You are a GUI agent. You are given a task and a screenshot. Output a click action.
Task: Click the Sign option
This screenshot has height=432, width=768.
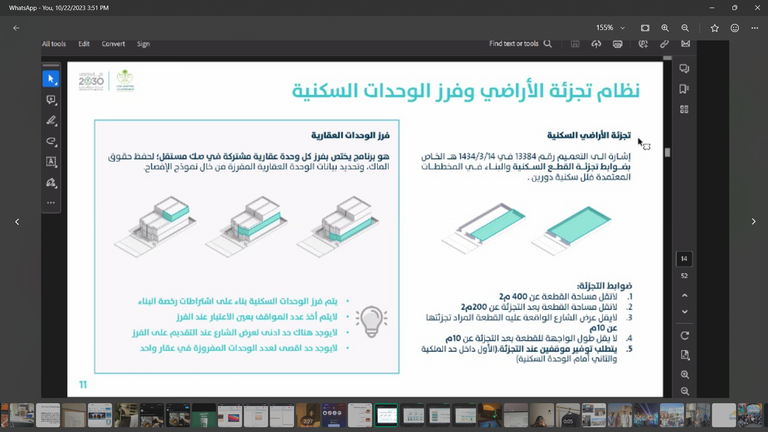click(143, 44)
